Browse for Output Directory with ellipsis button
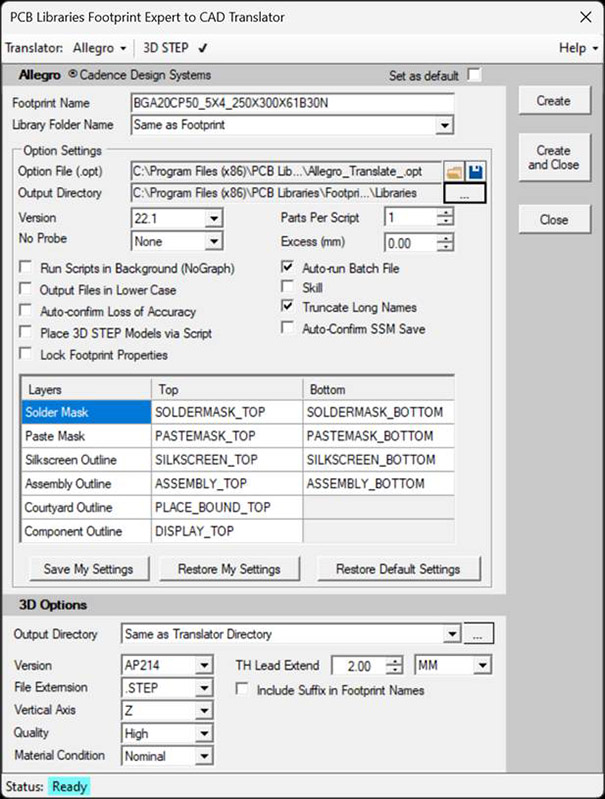 pyautogui.click(x=464, y=194)
